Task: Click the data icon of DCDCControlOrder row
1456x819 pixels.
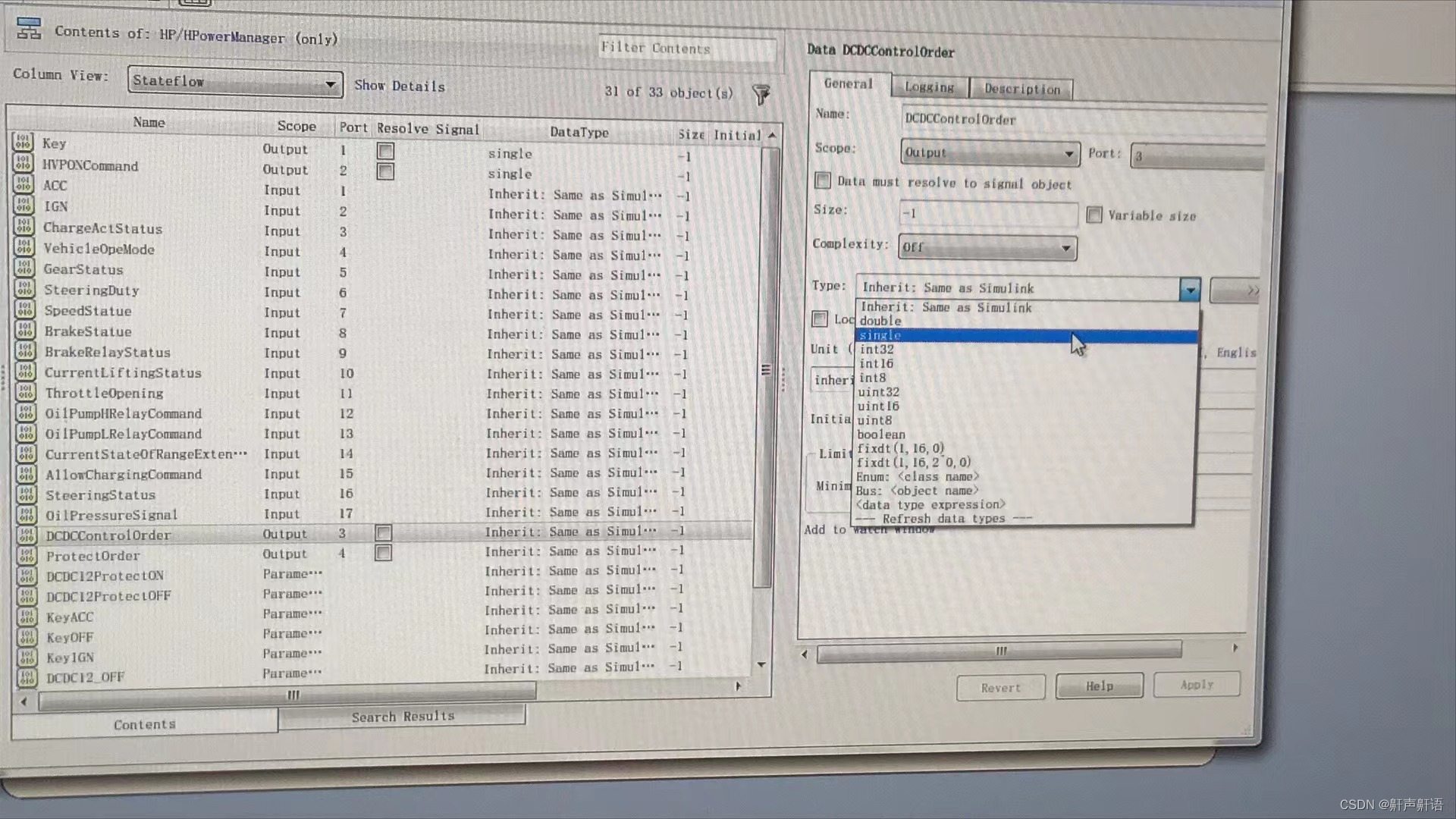Action: (27, 535)
